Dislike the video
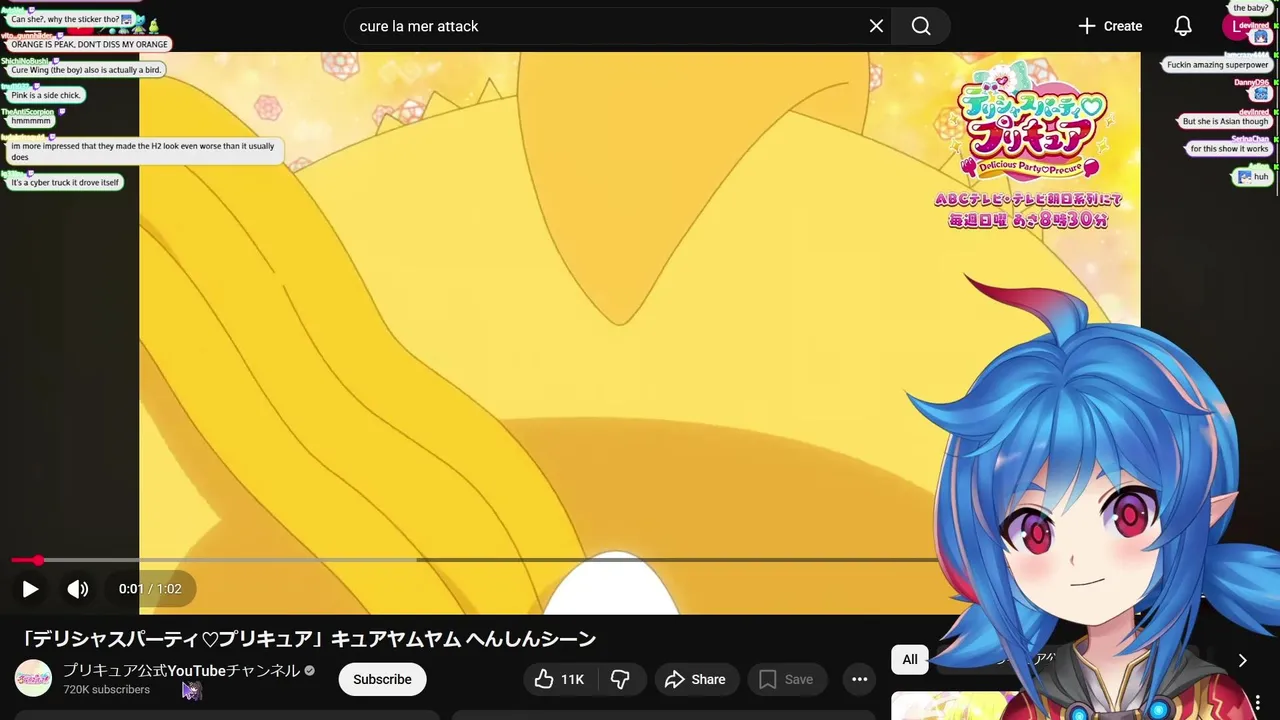This screenshot has height=720, width=1280. click(621, 679)
